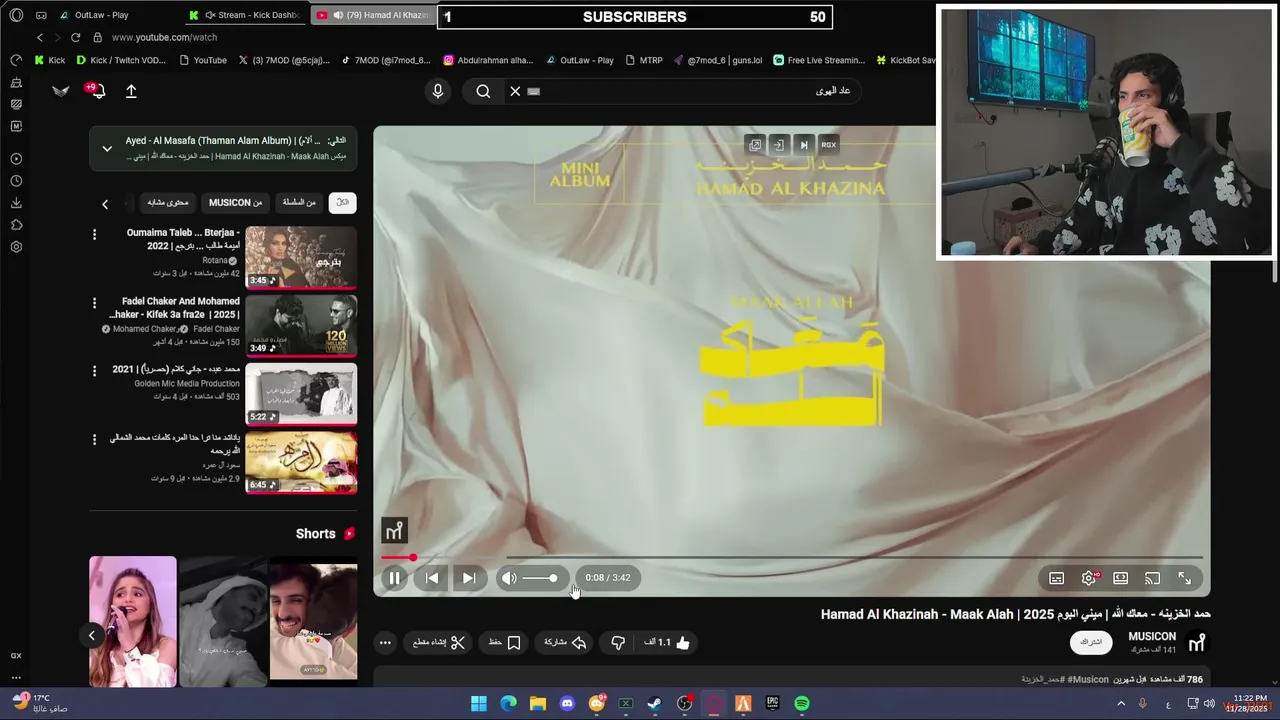Open the sidebar downloads icon
This screenshot has height=720, width=1280.
point(16,203)
